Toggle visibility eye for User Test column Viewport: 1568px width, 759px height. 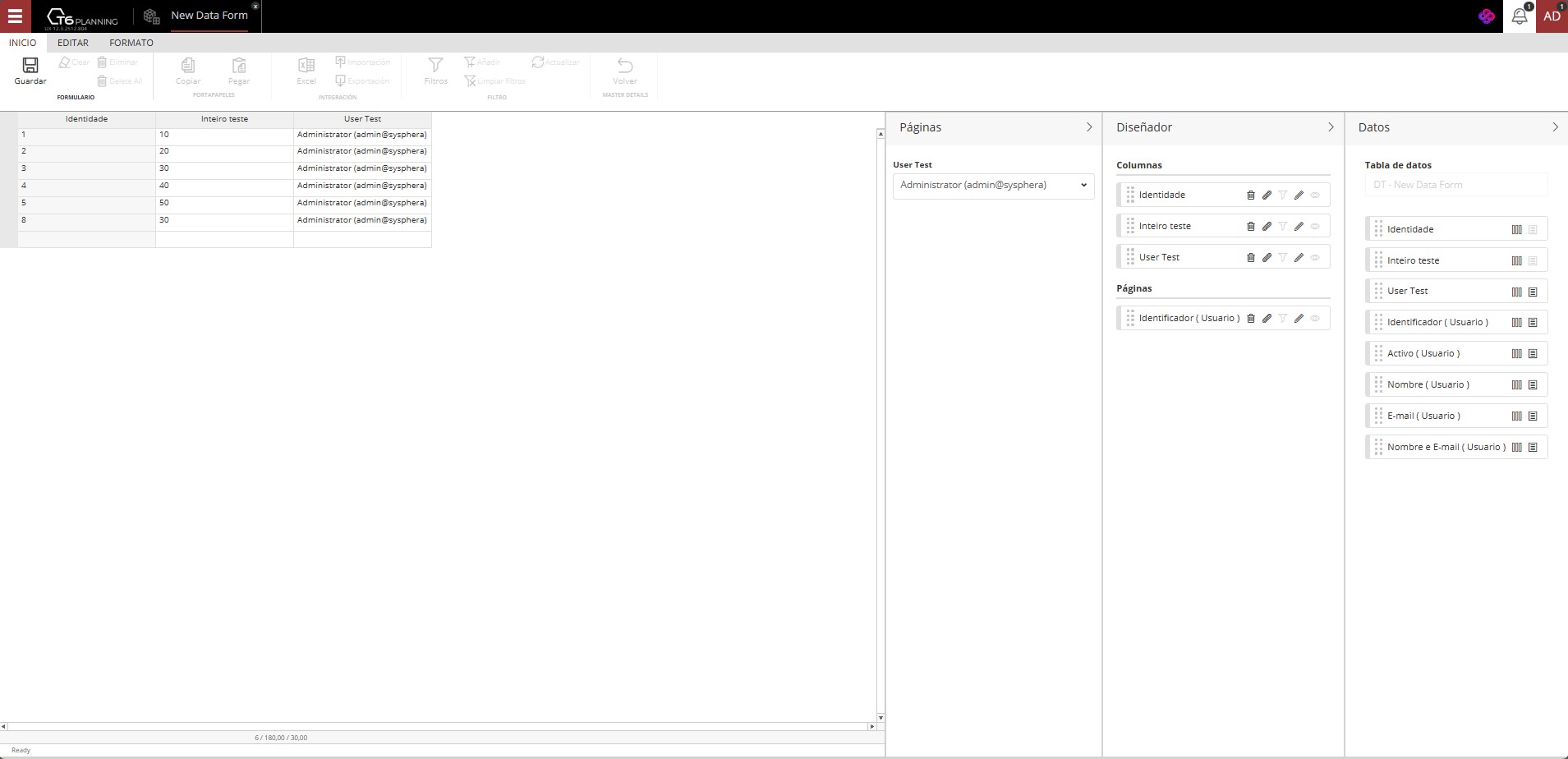(1315, 258)
